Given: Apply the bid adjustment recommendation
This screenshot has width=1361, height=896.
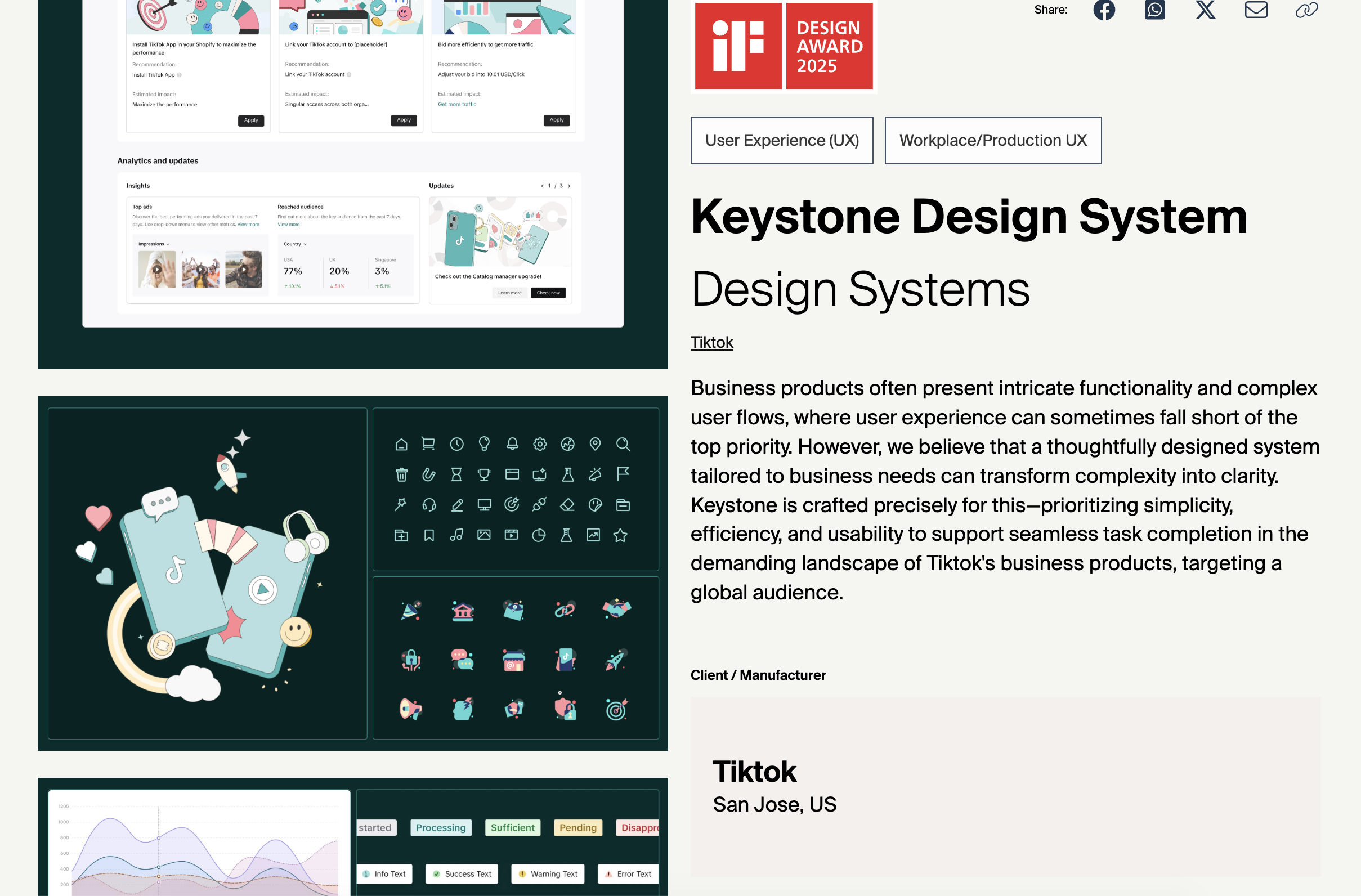Looking at the screenshot, I should [x=557, y=120].
